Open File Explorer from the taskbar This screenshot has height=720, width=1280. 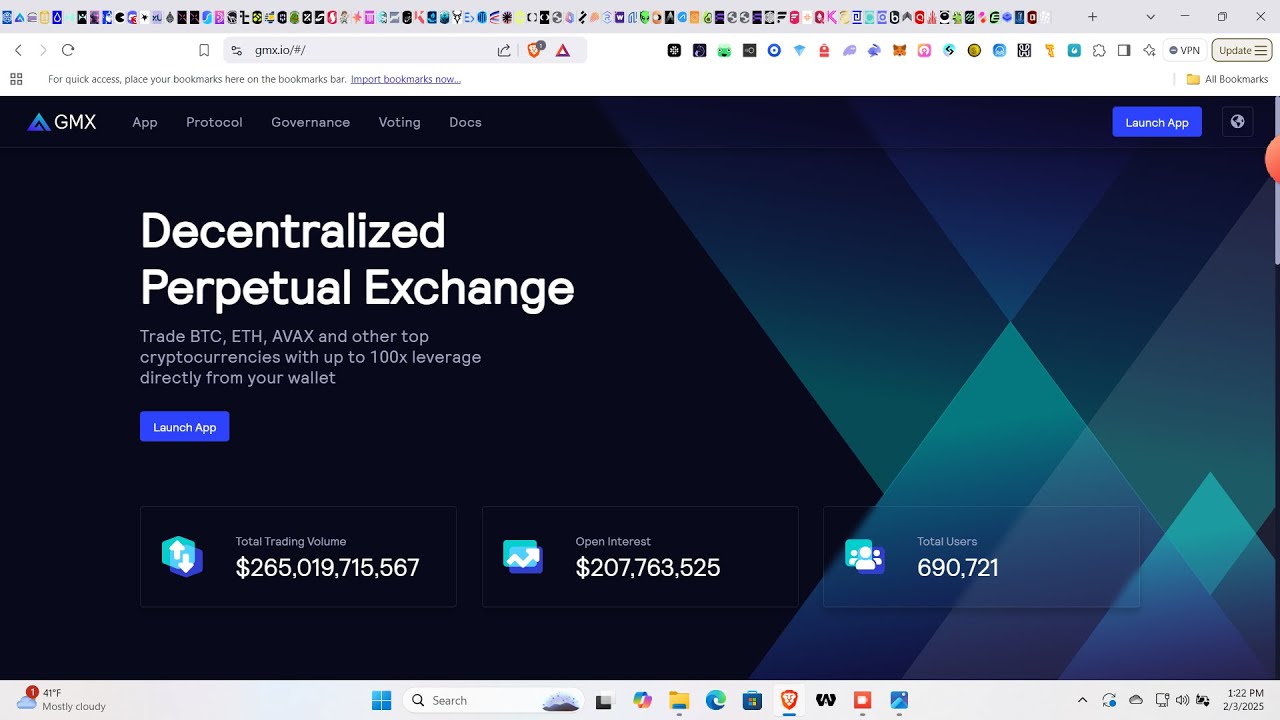(x=679, y=700)
